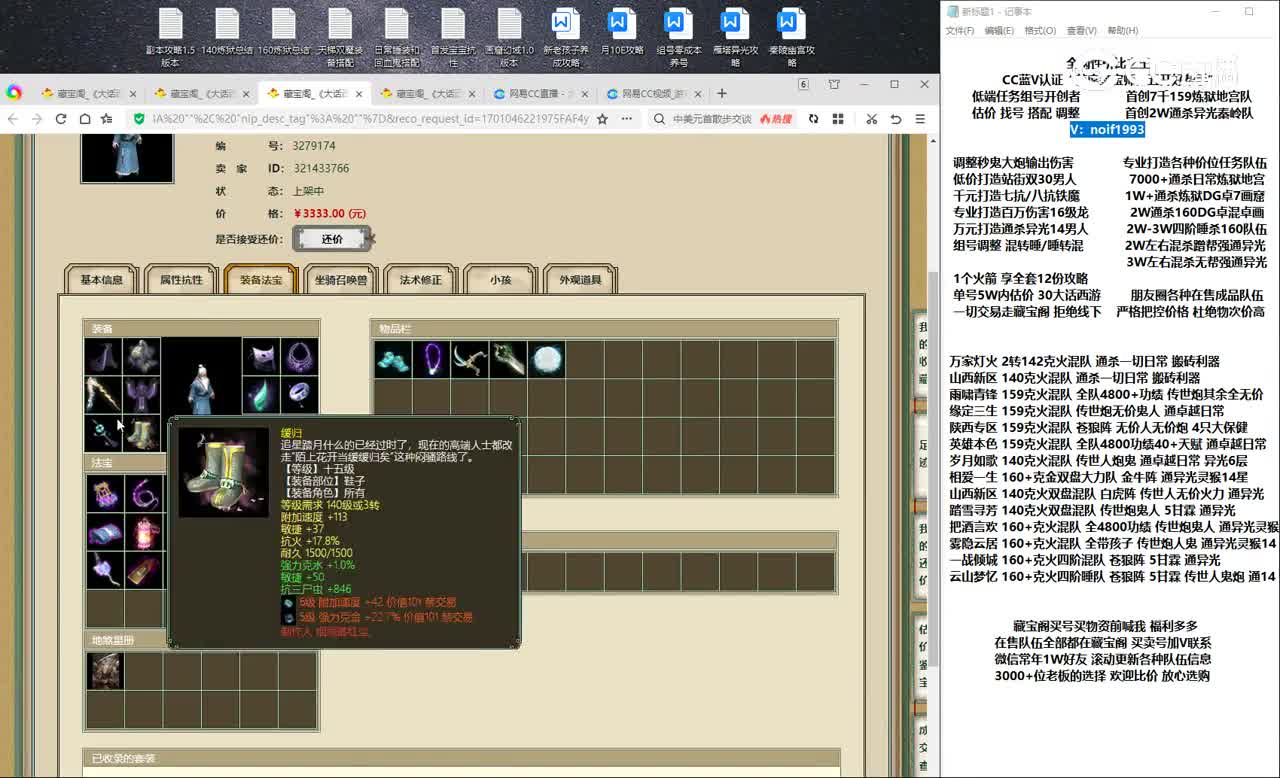Select the silver ring in the equipment slots
This screenshot has width=1280, height=778.
click(299, 394)
